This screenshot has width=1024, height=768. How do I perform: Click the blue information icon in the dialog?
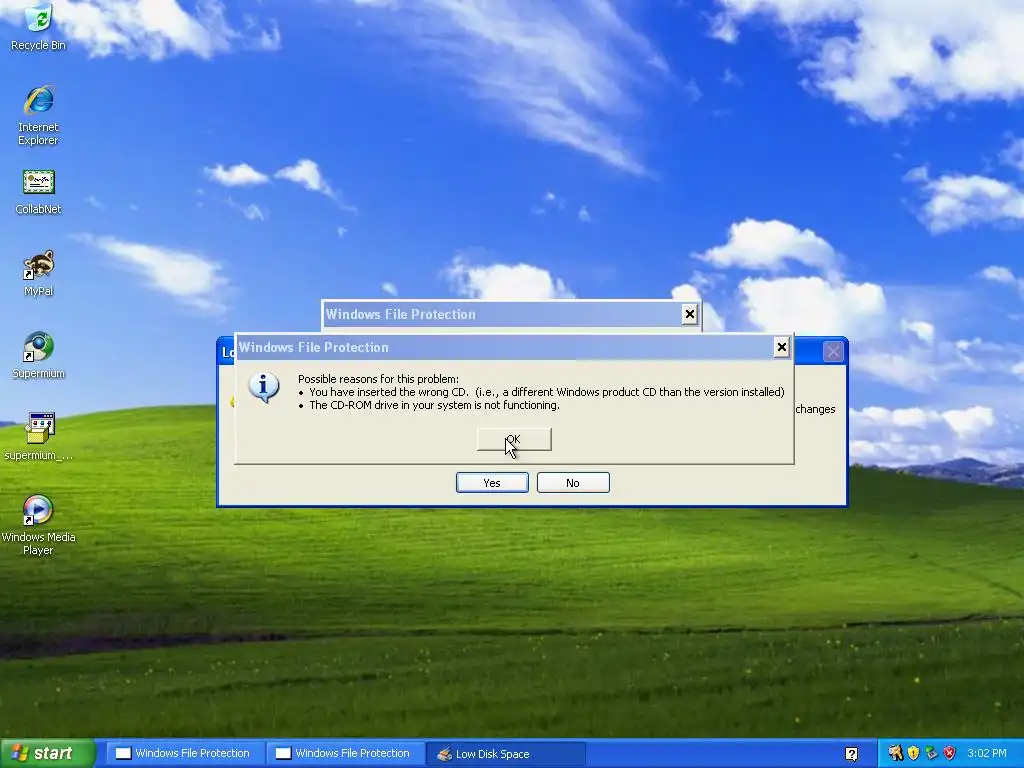click(x=264, y=387)
